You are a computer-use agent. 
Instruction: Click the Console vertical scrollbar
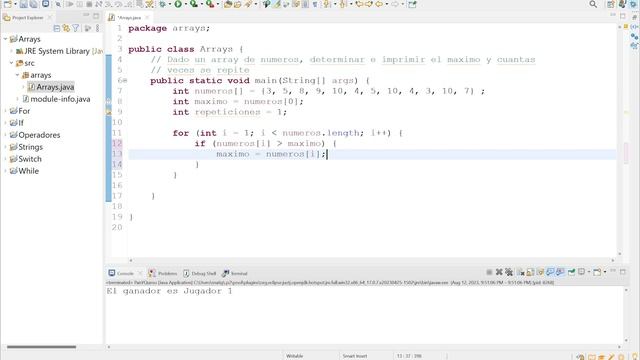click(x=626, y=315)
